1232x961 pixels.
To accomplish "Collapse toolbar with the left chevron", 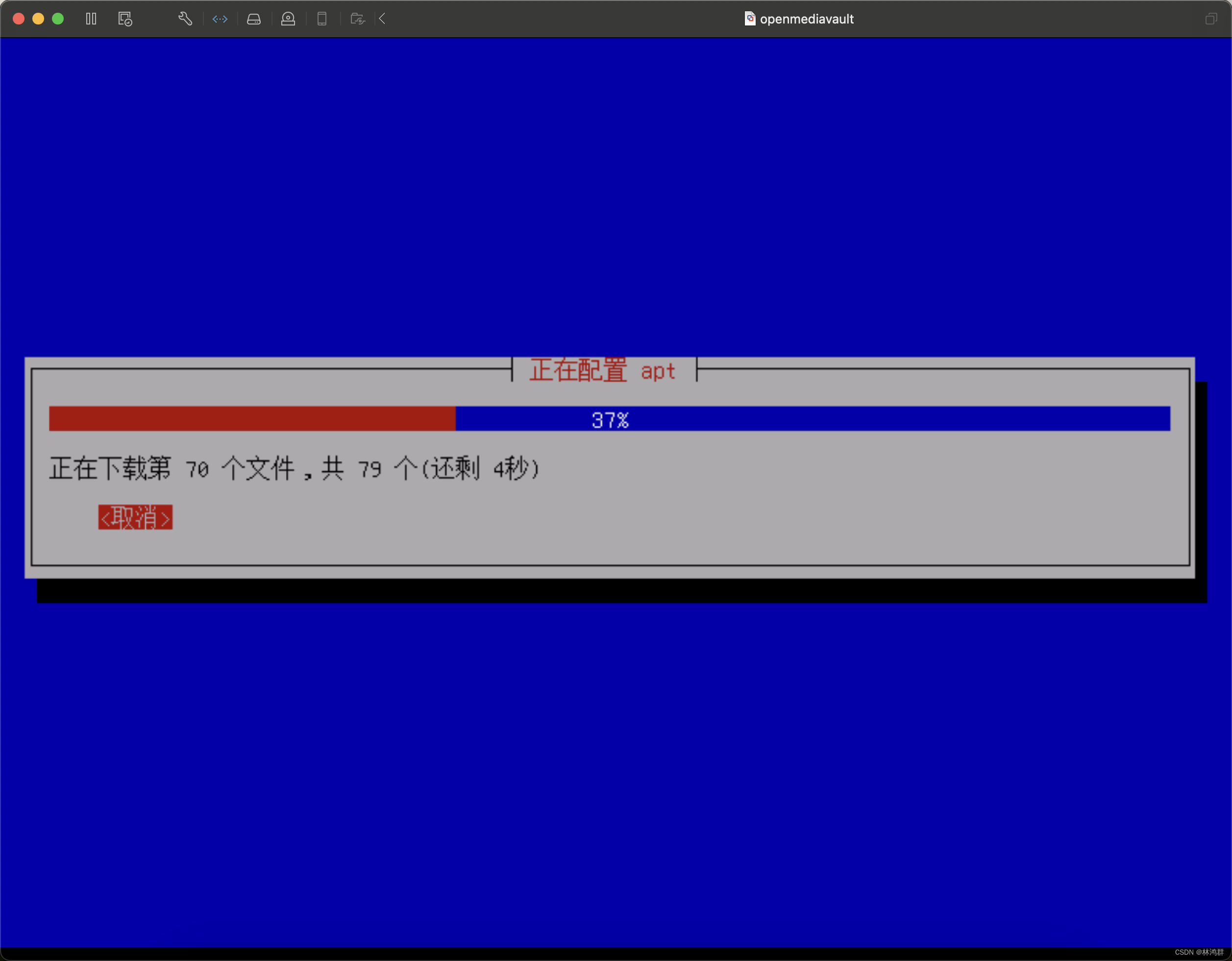I will pyautogui.click(x=382, y=19).
